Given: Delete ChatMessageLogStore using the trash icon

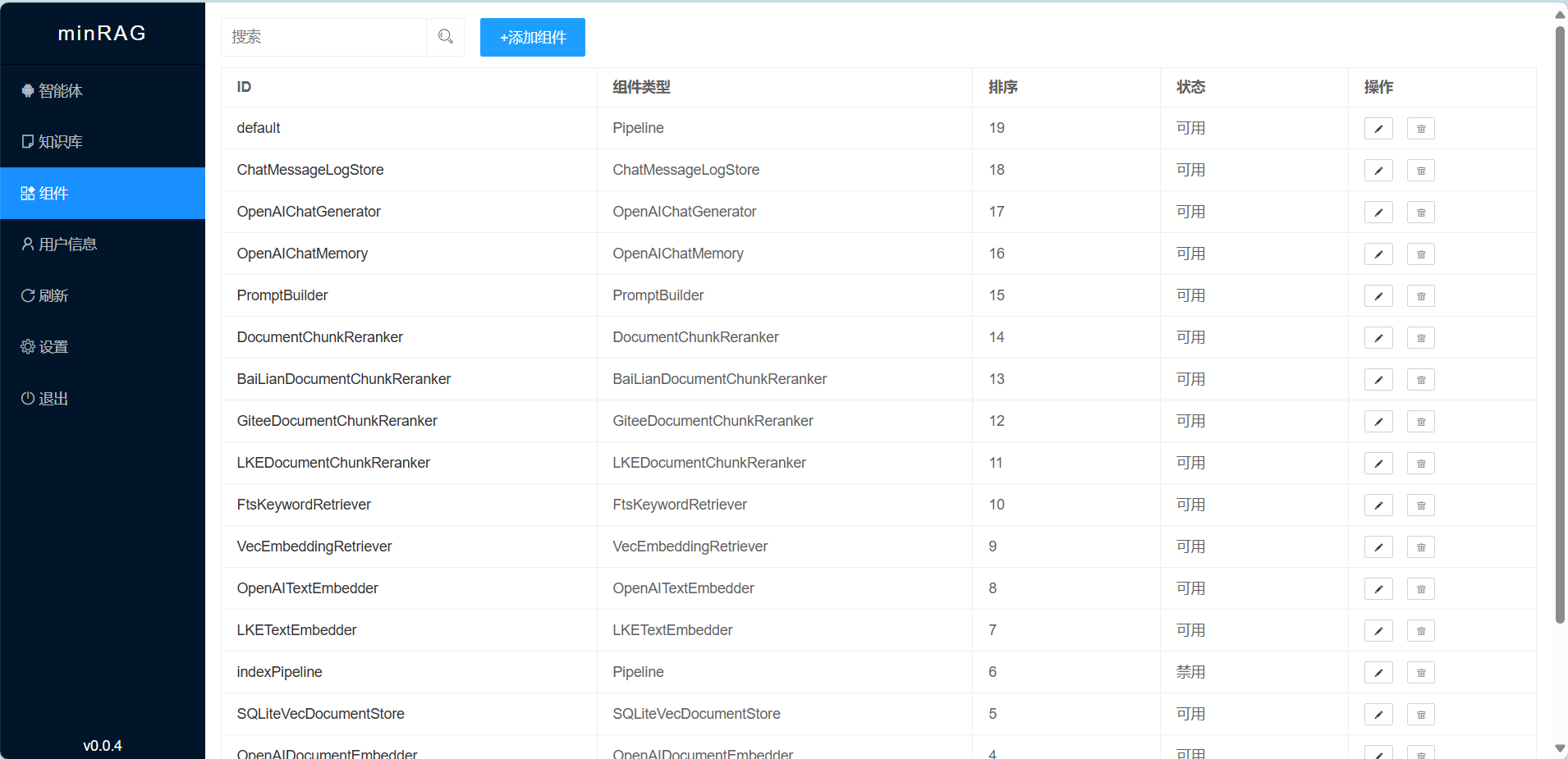Looking at the screenshot, I should pyautogui.click(x=1421, y=170).
